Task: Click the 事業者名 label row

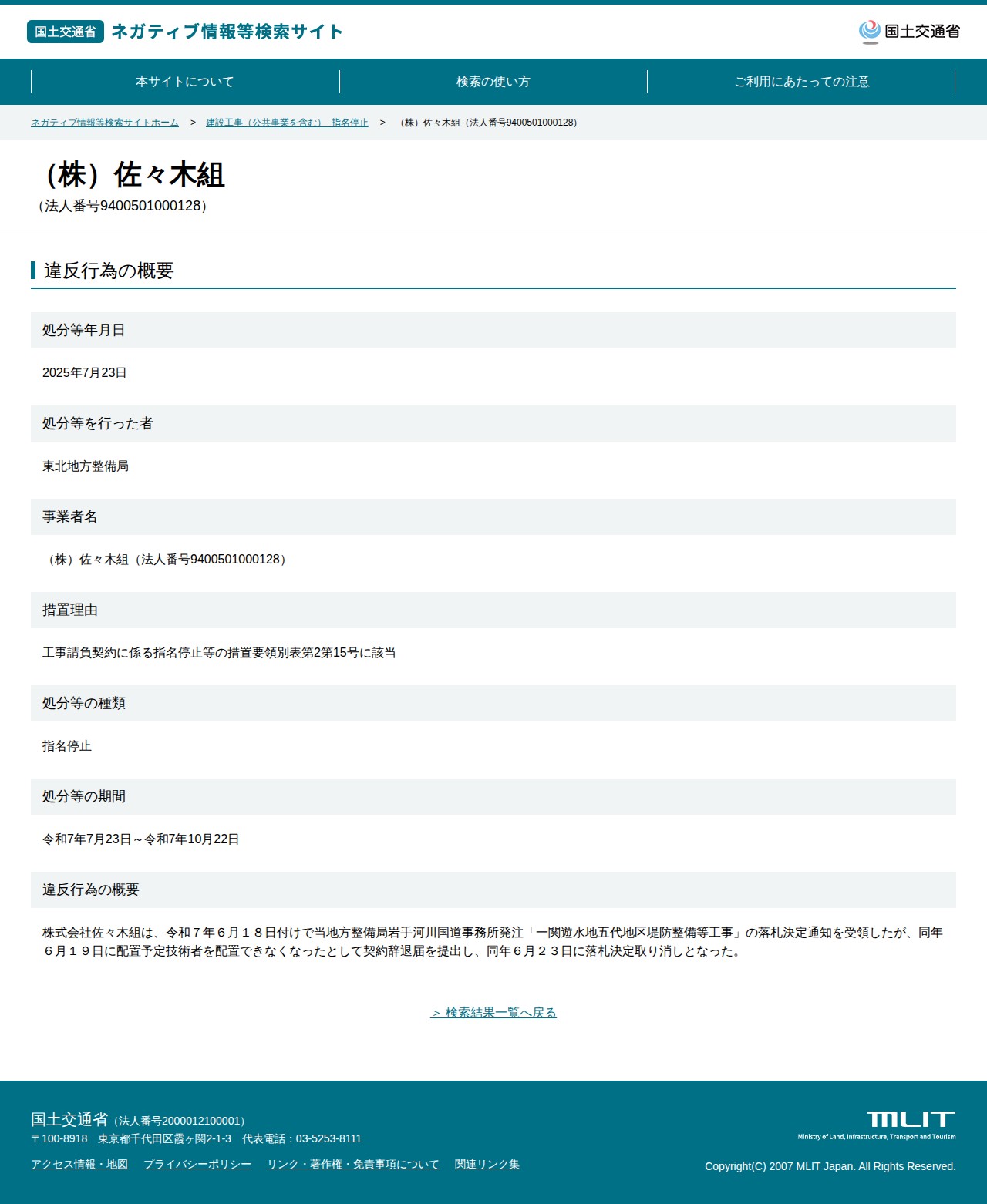Action: pos(493,516)
